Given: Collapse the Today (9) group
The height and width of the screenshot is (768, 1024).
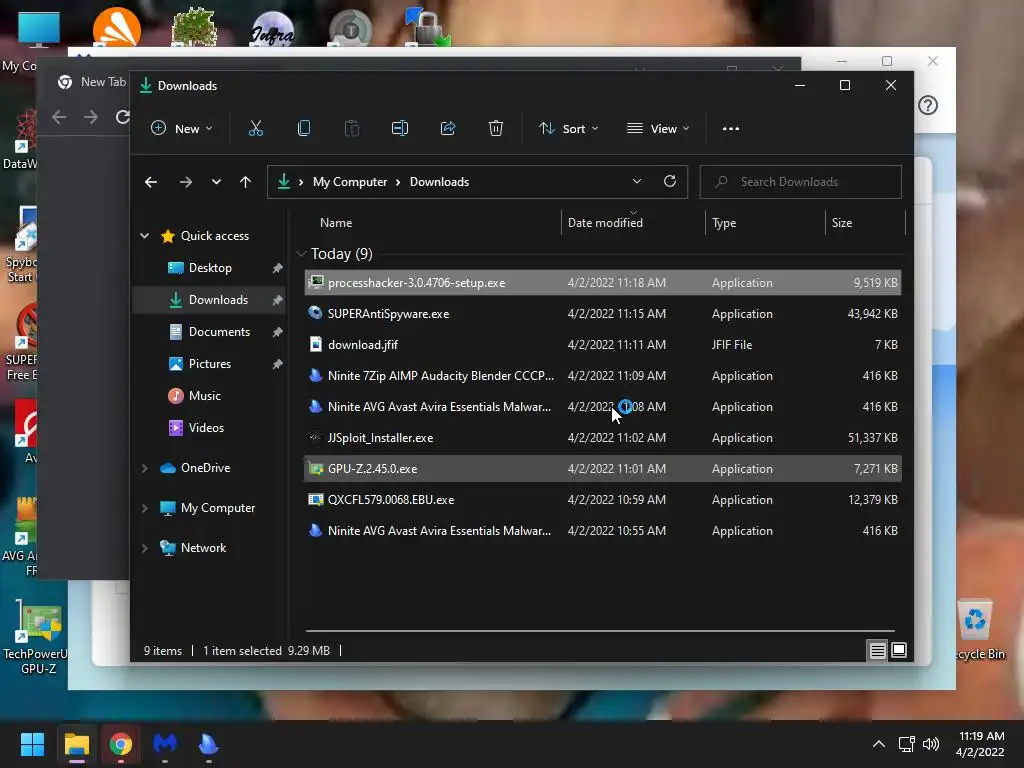Looking at the screenshot, I should click(x=301, y=254).
